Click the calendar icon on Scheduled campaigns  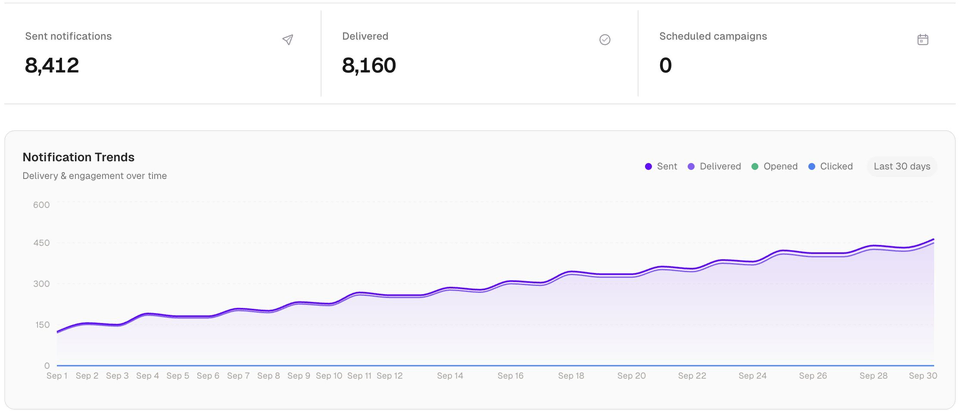tap(923, 40)
